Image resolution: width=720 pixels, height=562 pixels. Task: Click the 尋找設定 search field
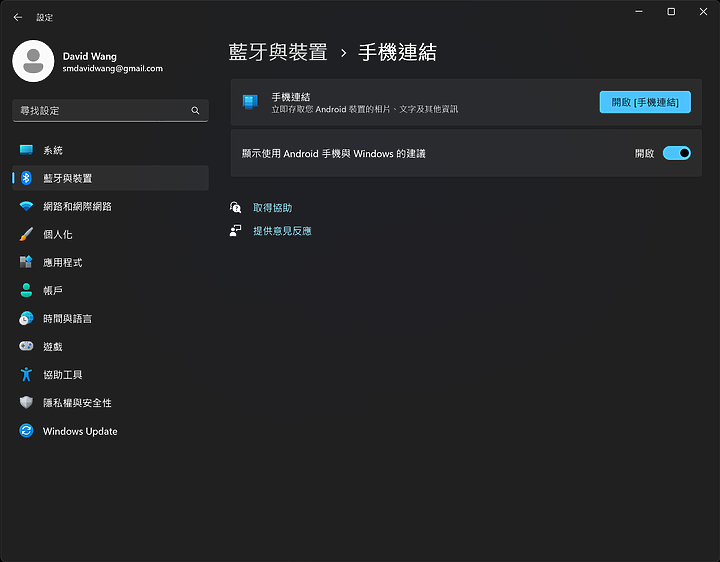(110, 111)
